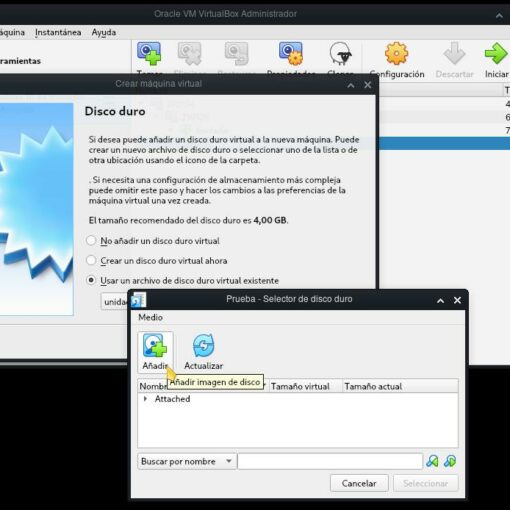510x510 pixels.
Task: Click the Seleccionar button
Action: pos(425,483)
